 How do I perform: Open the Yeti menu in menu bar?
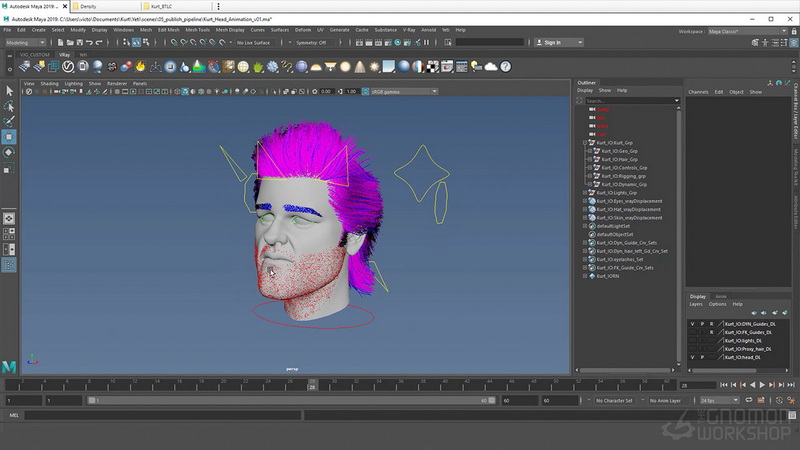point(445,30)
